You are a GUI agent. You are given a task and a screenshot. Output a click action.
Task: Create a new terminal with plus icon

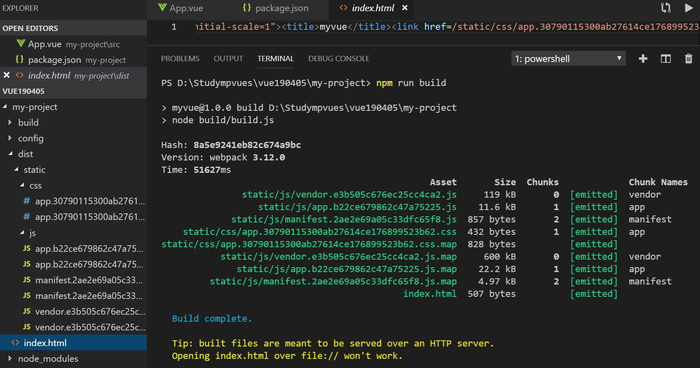click(x=643, y=59)
